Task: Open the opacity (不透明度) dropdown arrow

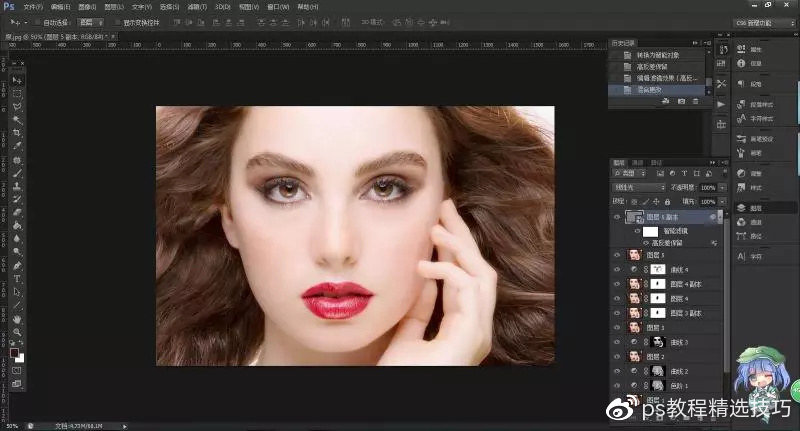Action: tap(721, 187)
